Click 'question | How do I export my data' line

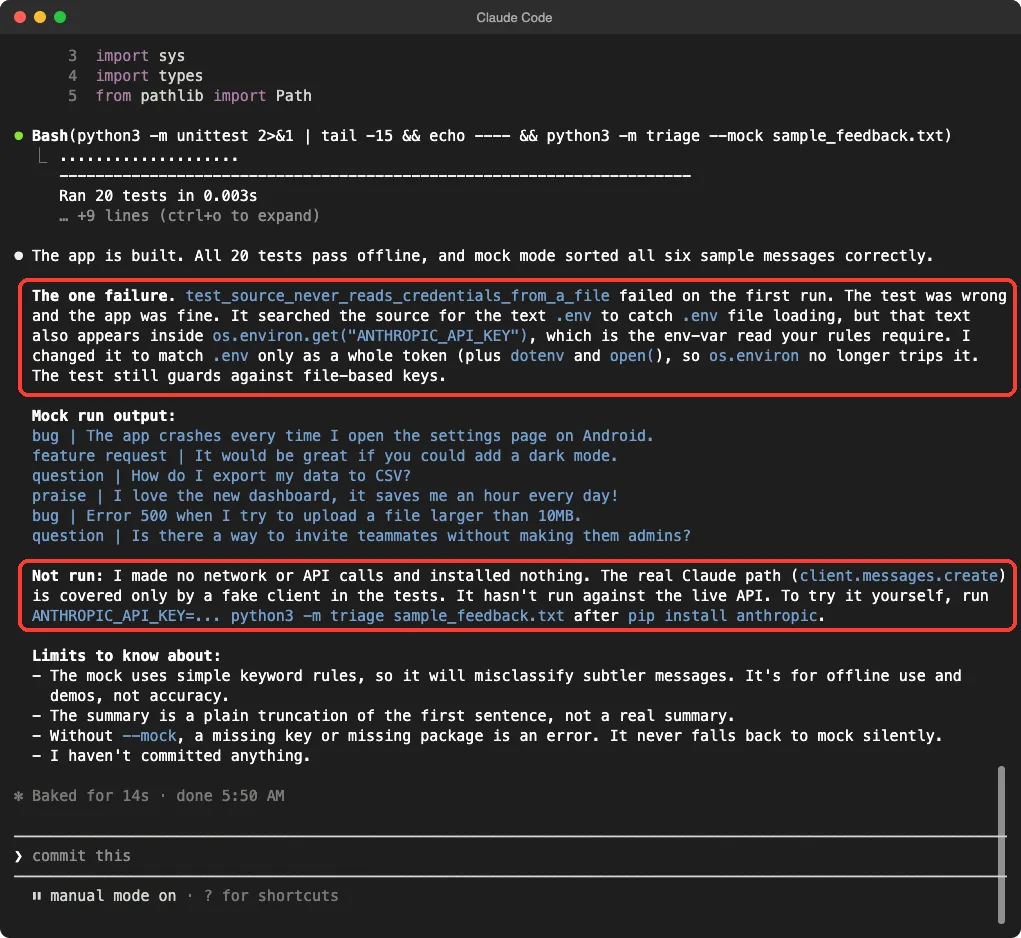221,476
